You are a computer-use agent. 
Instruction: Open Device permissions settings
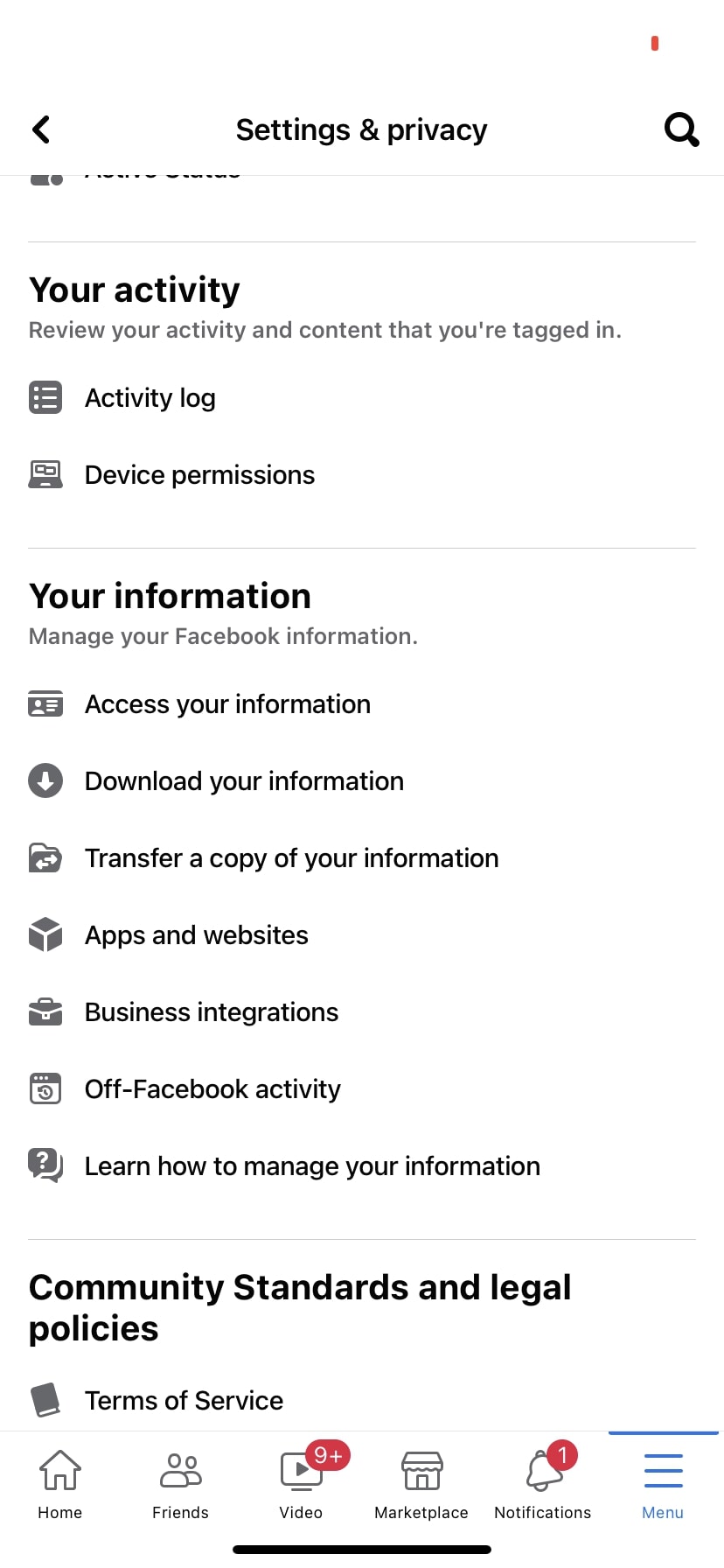pos(199,474)
